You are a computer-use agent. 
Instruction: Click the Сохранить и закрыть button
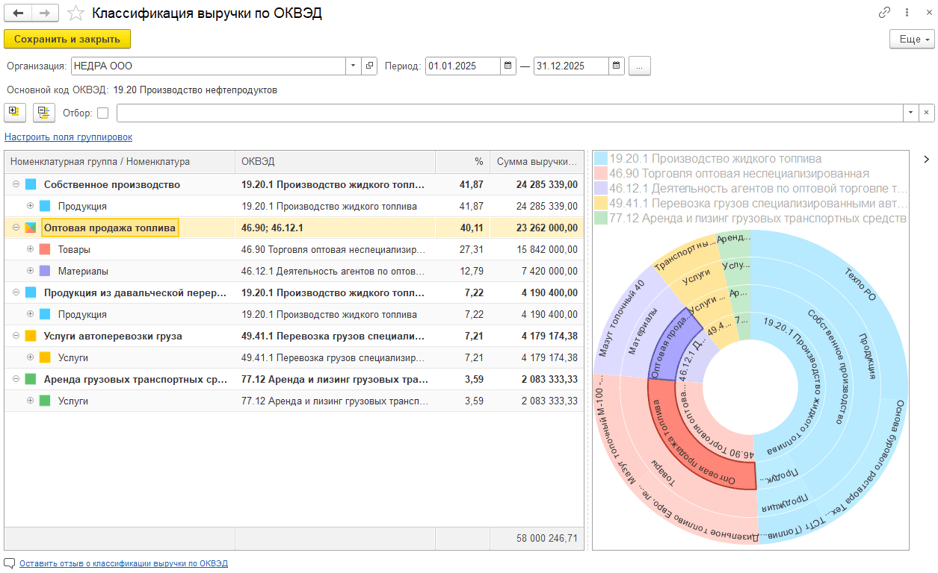tap(67, 39)
